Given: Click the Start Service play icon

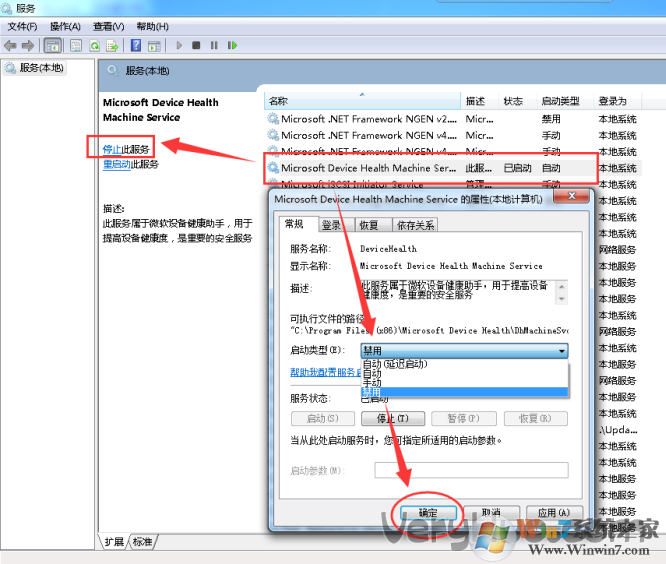Looking at the screenshot, I should (x=179, y=45).
